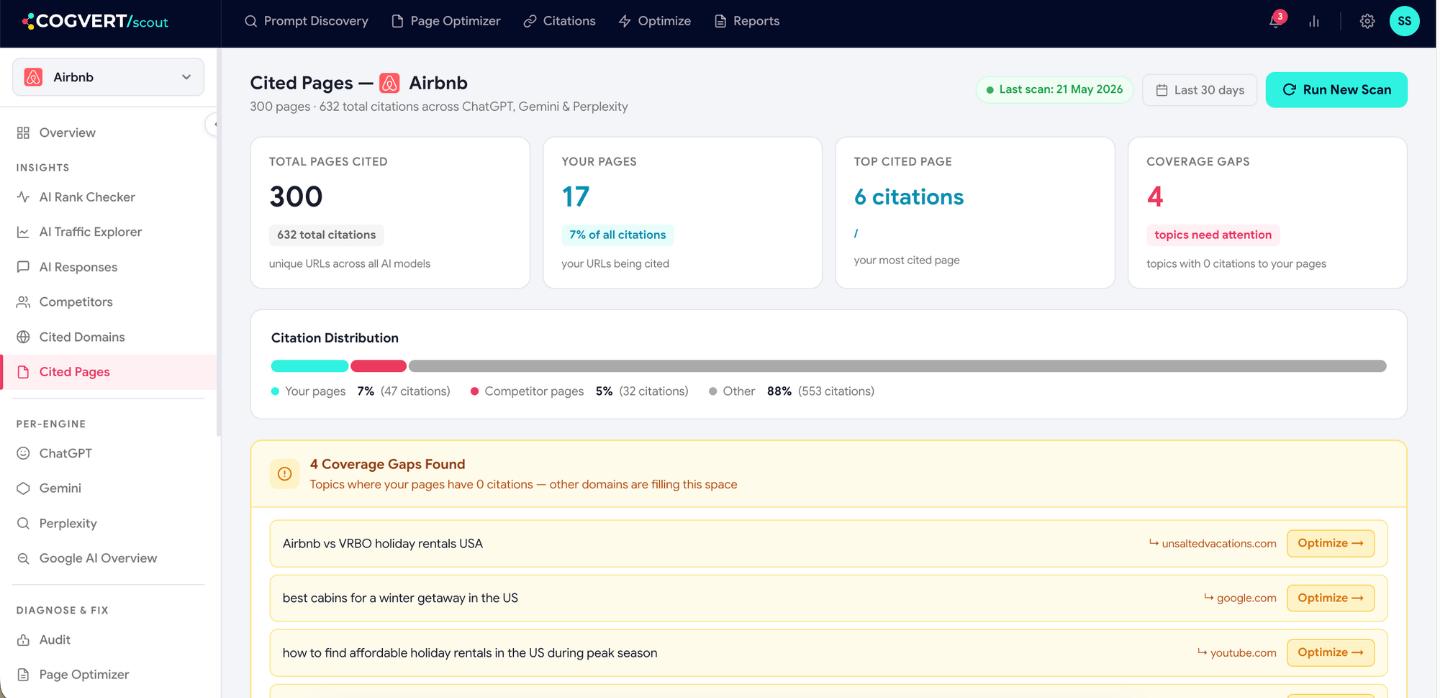Screen dimensions: 1440x698
Task: Optimize the affordable holiday rentals gap
Action: 1330,652
